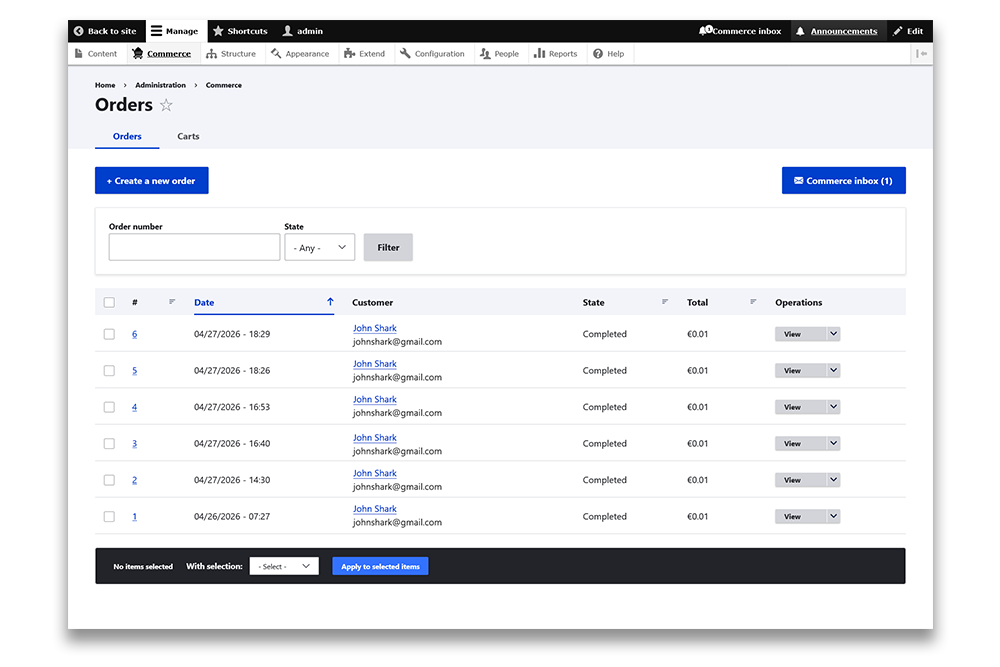1000x667 pixels.
Task: Open John Shark link in order 2 row
Action: click(375, 473)
